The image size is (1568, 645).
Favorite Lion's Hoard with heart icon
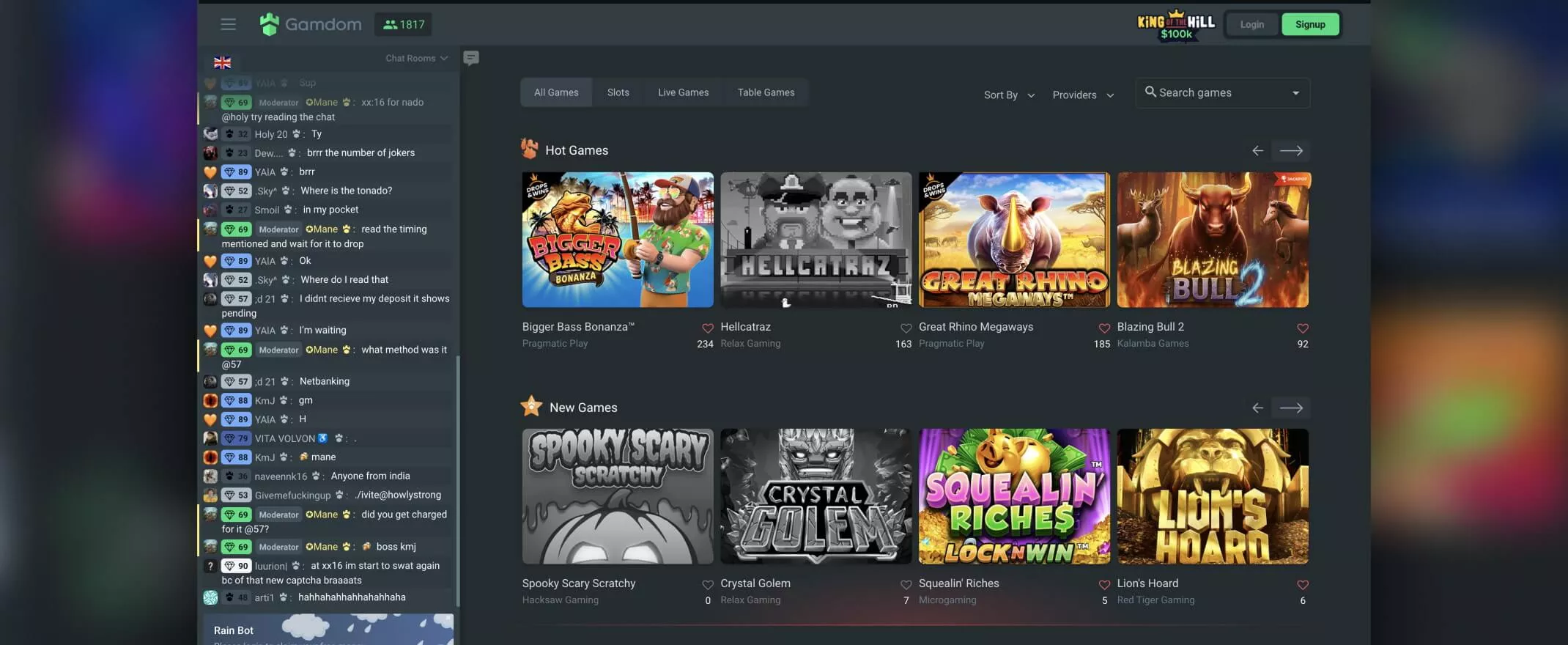point(1302,585)
